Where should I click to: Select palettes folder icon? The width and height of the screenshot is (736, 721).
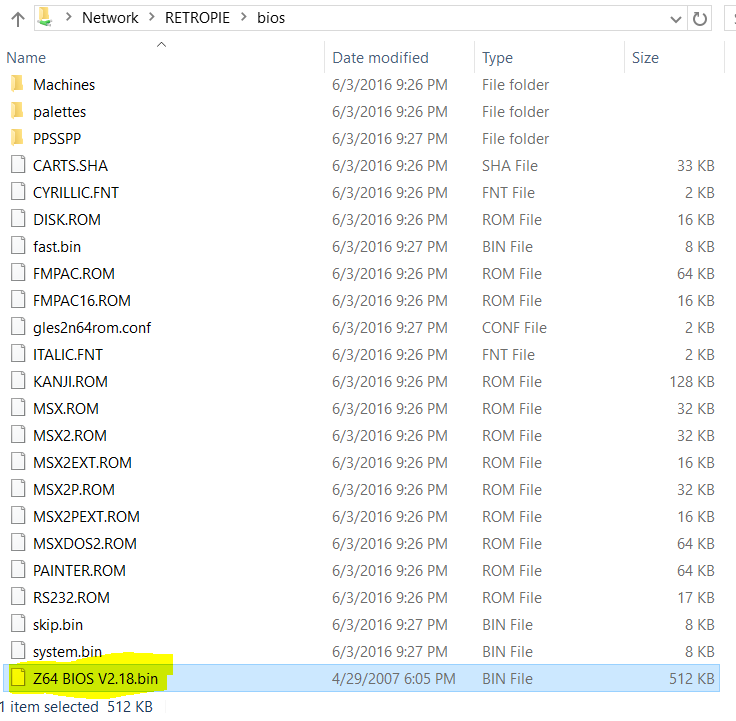point(17,111)
